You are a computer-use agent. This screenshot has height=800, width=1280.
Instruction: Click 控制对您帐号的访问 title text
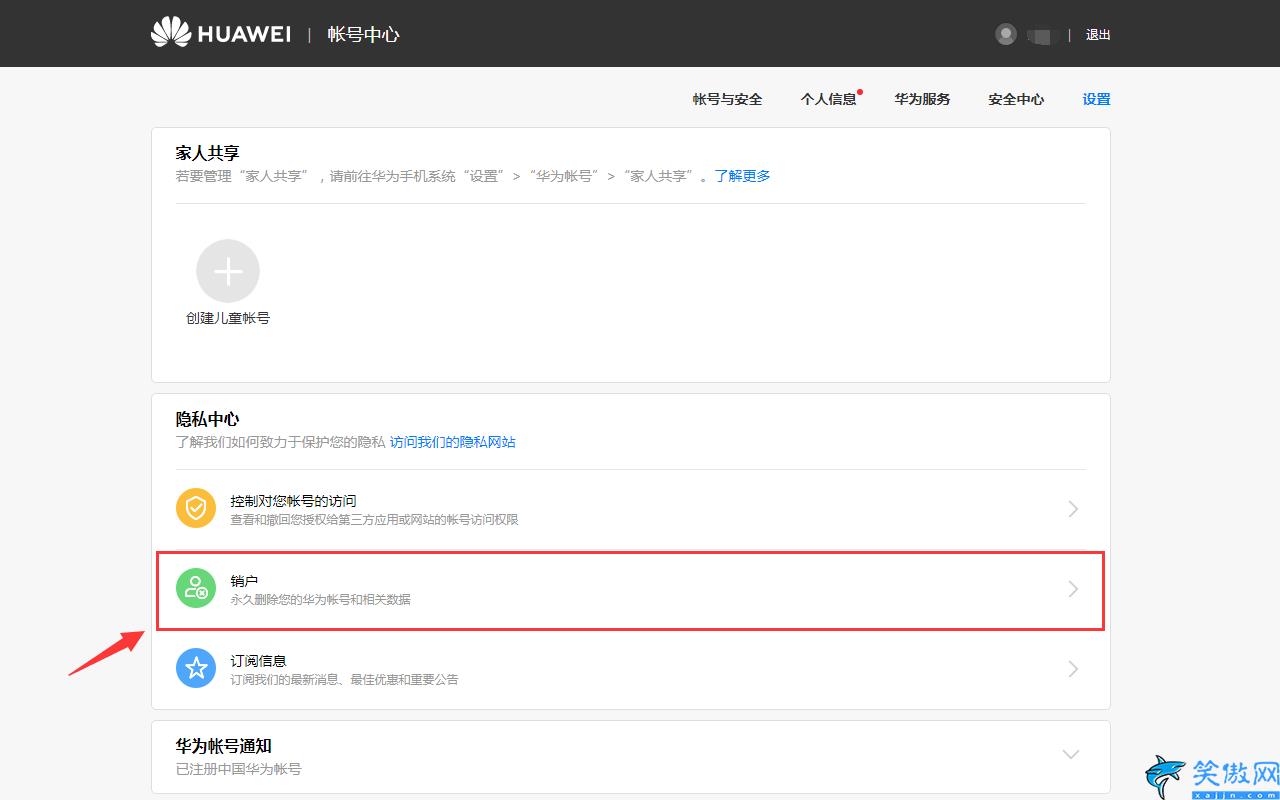point(293,500)
